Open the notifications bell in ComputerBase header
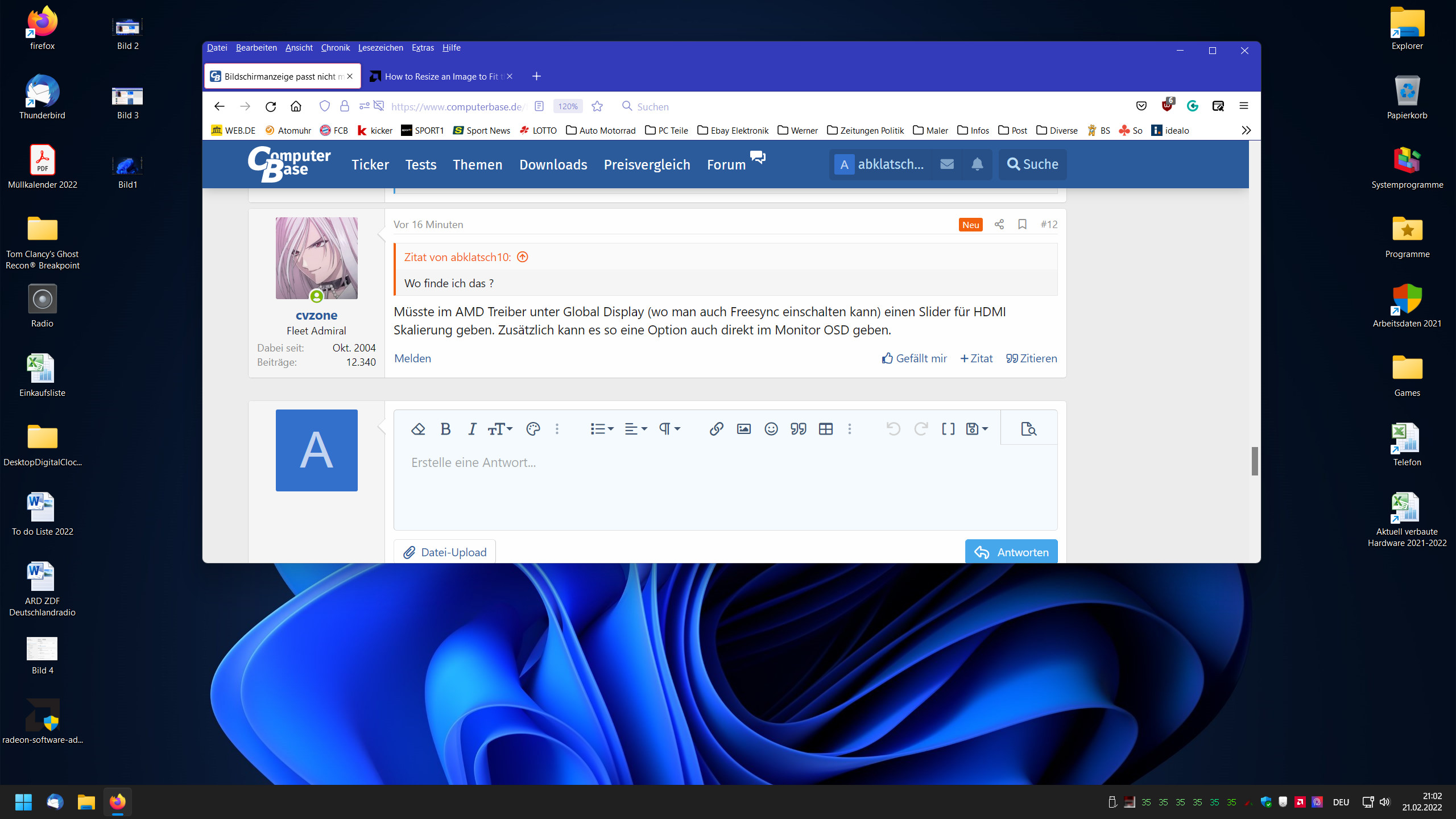Viewport: 1456px width, 819px height. tap(977, 164)
